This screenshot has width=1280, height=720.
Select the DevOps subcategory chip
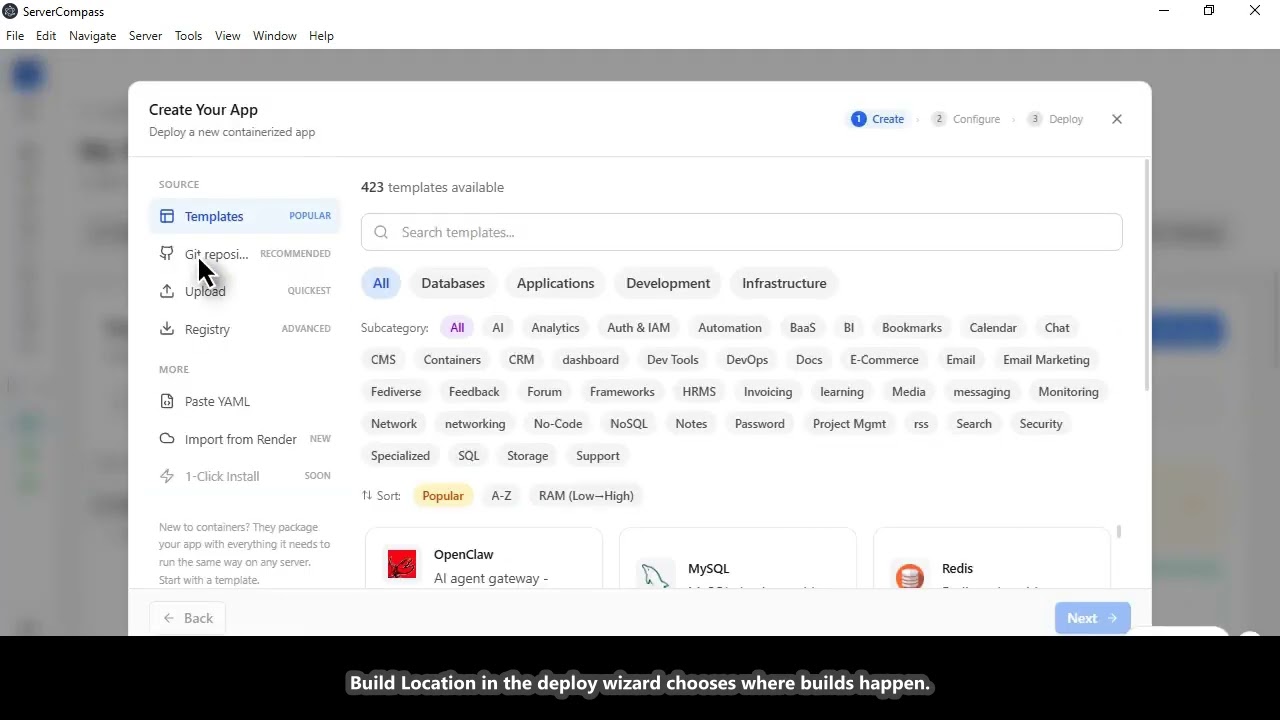coord(747,360)
